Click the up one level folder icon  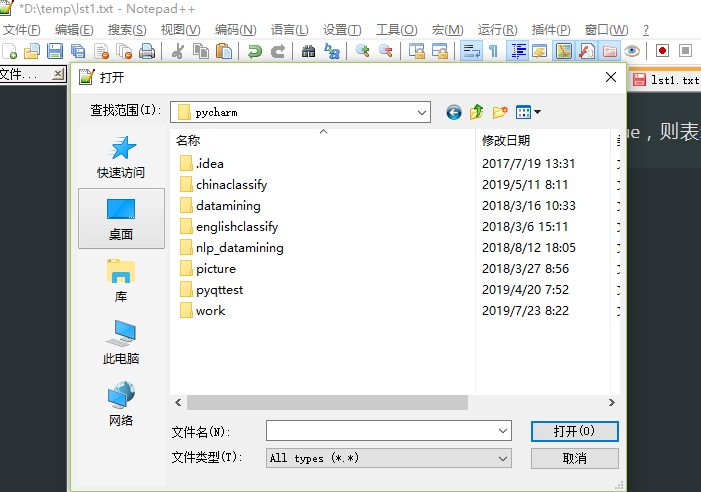point(477,113)
